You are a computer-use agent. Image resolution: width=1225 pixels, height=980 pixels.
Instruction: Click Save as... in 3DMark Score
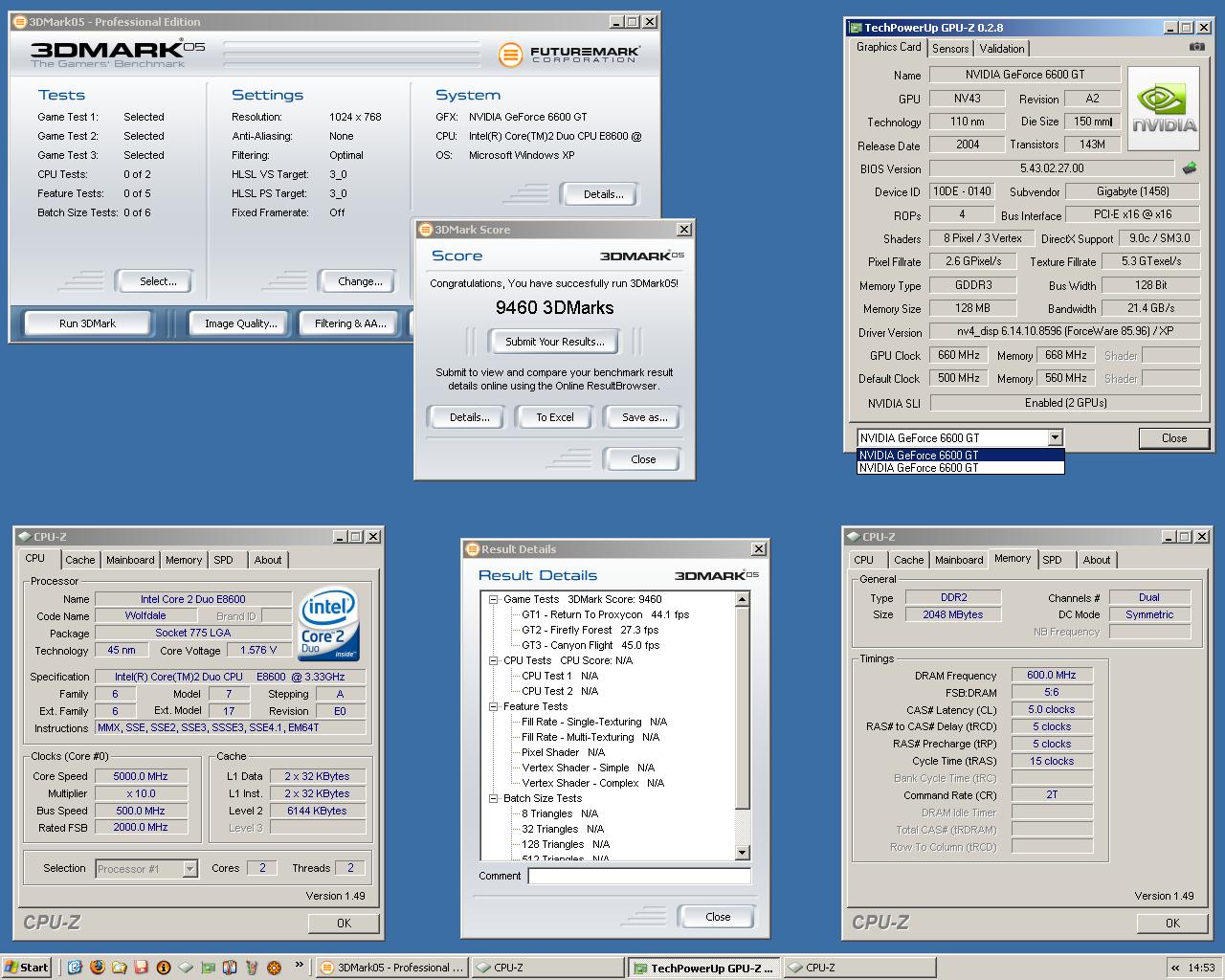point(644,417)
